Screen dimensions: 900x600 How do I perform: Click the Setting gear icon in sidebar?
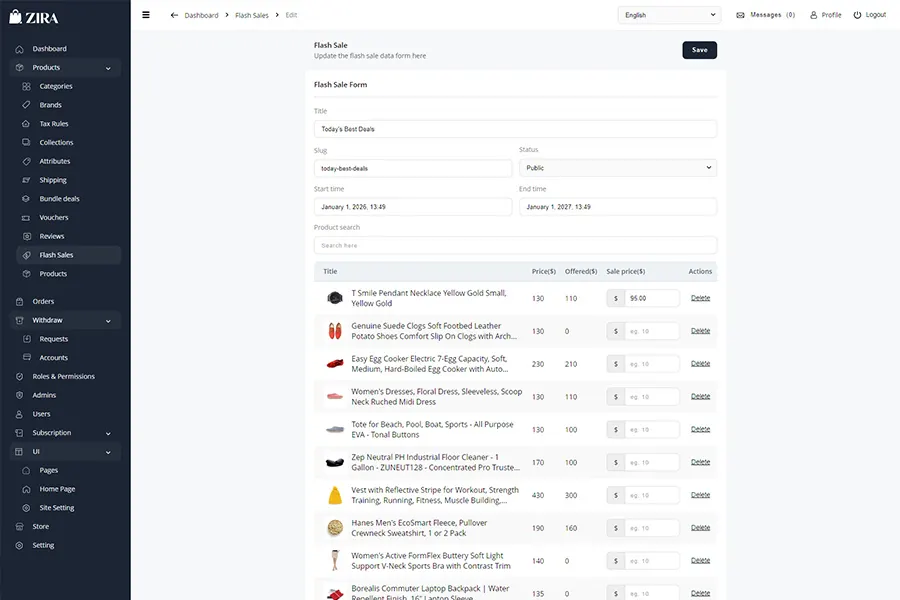point(20,545)
